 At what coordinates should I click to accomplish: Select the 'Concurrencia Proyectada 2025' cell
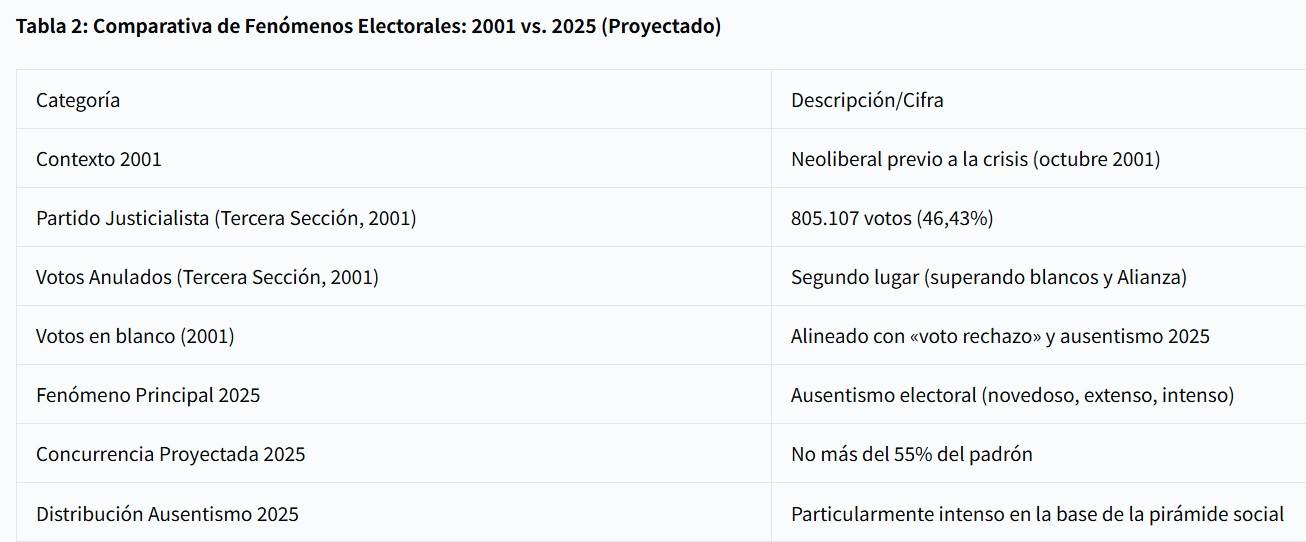pyautogui.click(x=394, y=454)
